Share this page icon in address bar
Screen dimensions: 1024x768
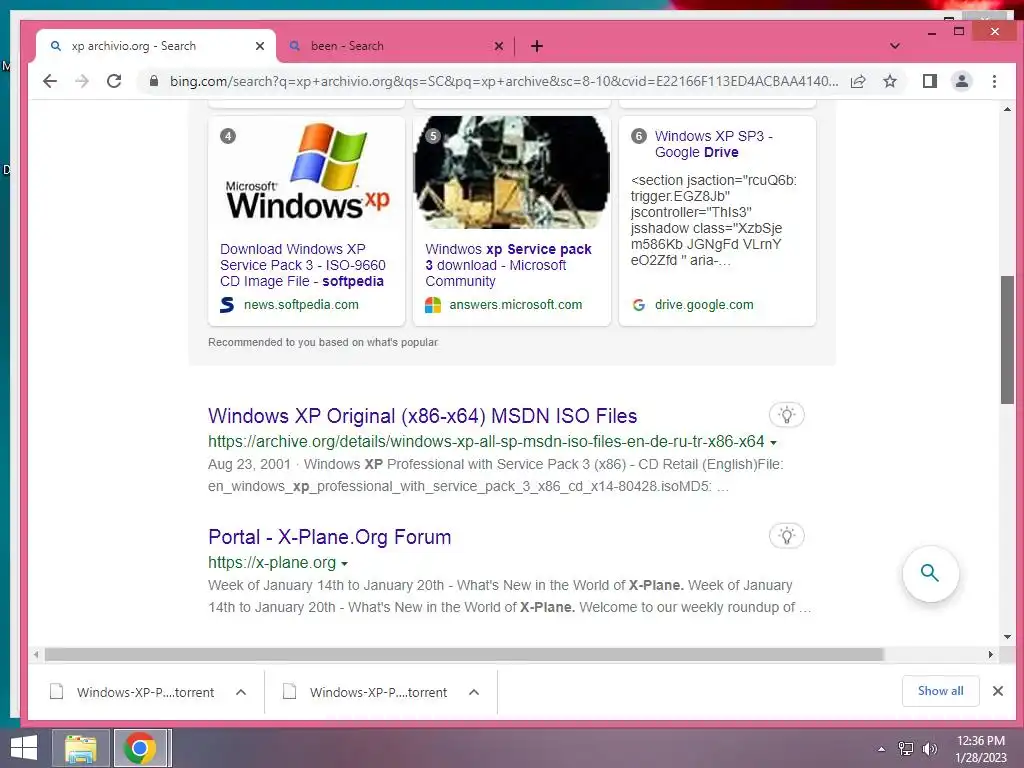point(858,81)
